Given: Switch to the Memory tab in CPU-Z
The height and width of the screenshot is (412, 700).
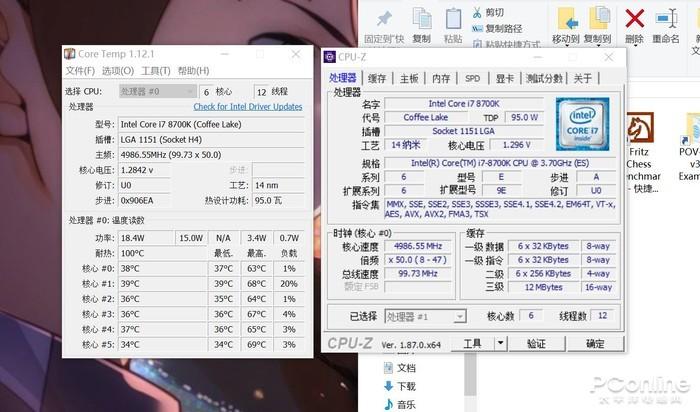Looking at the screenshot, I should pyautogui.click(x=441, y=79).
